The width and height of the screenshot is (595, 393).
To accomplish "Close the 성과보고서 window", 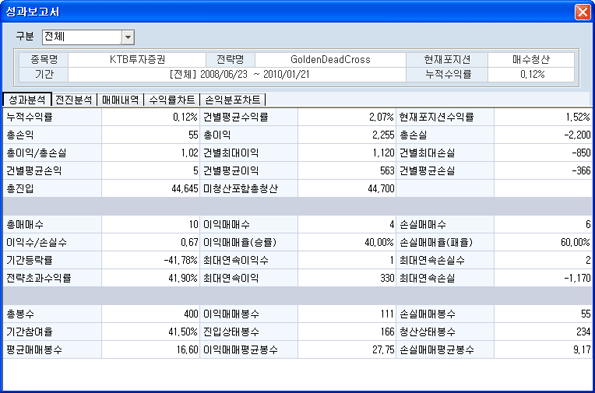I will pyautogui.click(x=582, y=12).
